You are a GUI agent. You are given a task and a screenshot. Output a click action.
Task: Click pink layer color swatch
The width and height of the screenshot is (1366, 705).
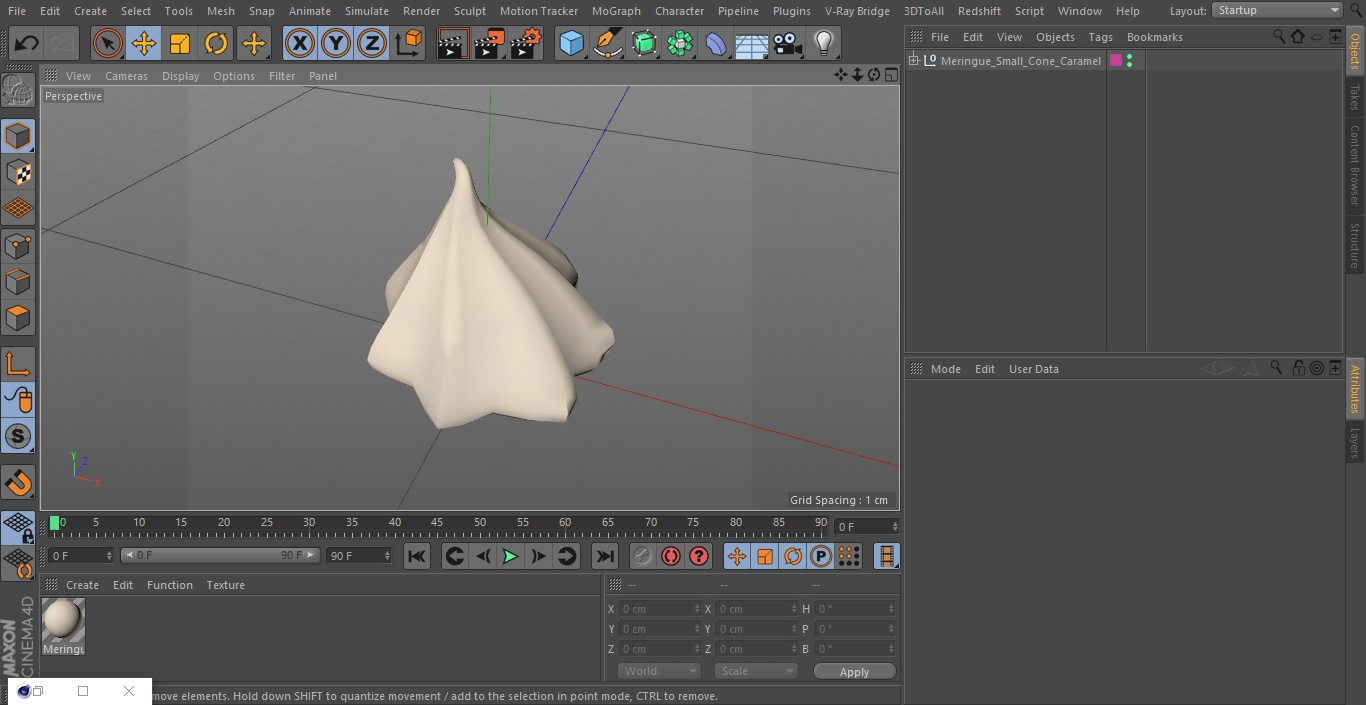[1116, 61]
